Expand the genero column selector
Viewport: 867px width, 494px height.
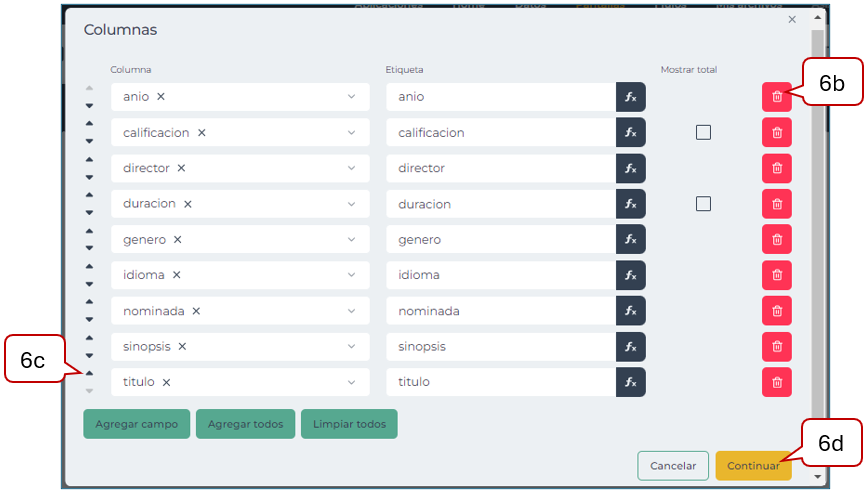351,240
